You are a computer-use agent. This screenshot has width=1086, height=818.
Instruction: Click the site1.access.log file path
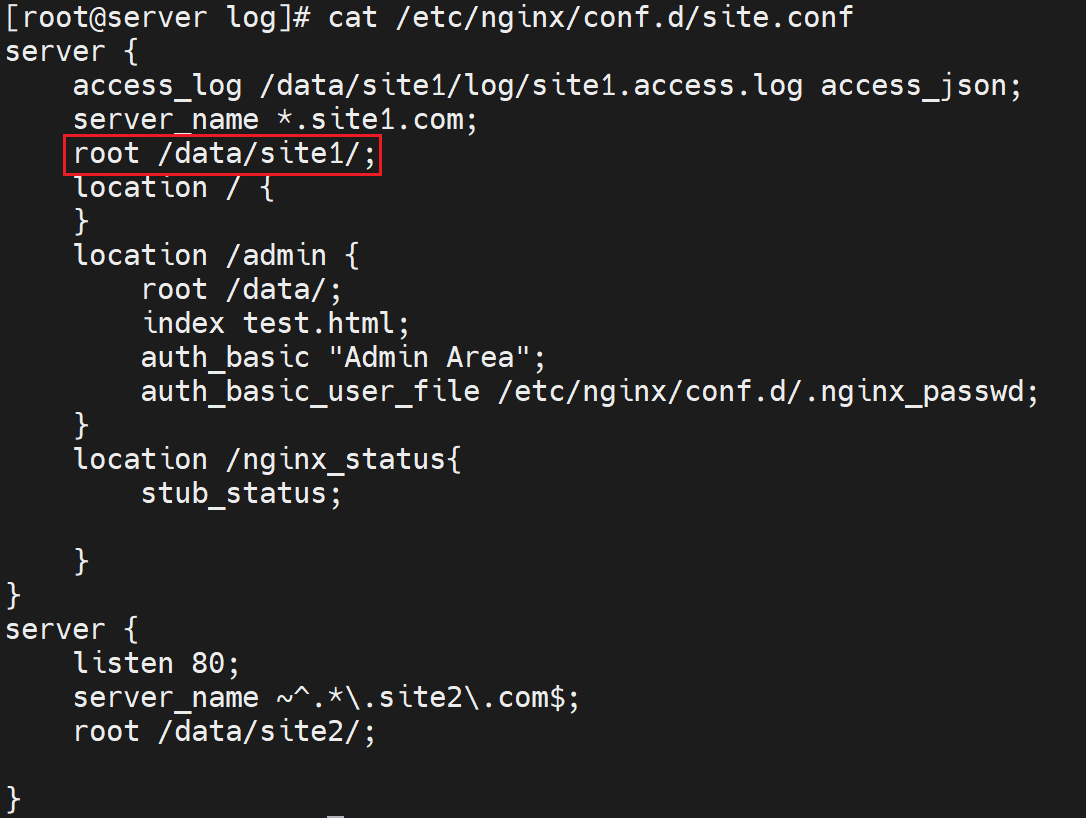coord(531,86)
